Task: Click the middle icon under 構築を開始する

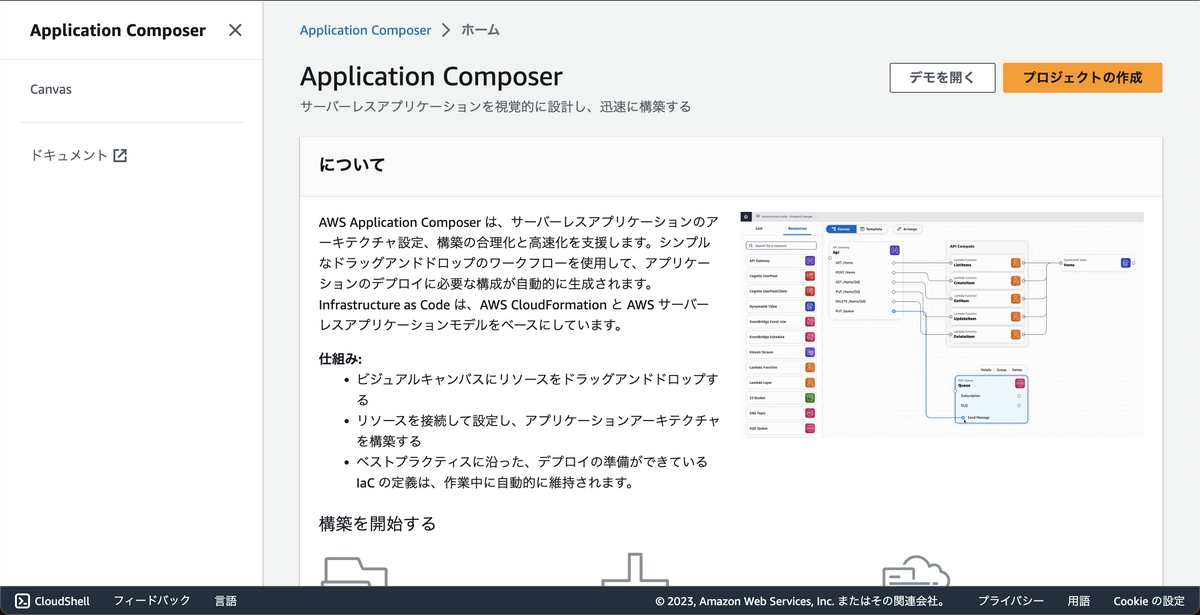Action: [634, 570]
